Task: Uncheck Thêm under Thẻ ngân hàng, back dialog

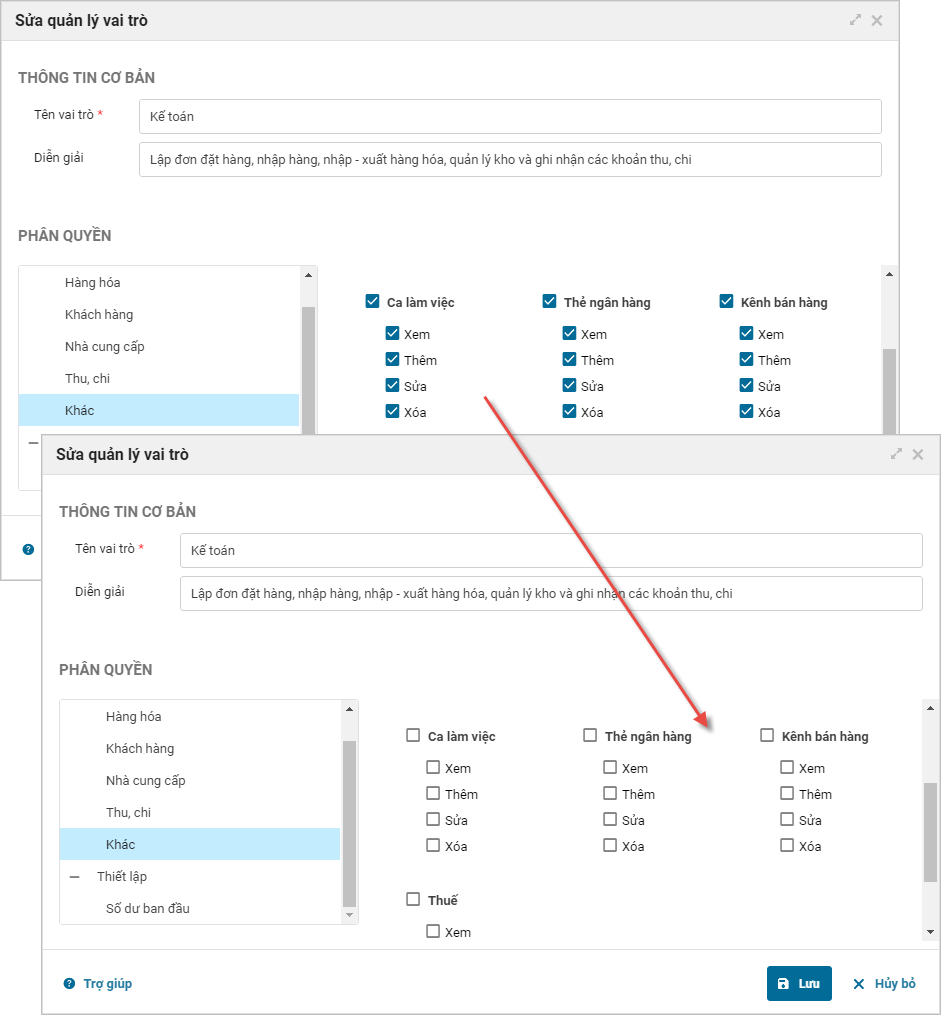Action: pos(570,359)
